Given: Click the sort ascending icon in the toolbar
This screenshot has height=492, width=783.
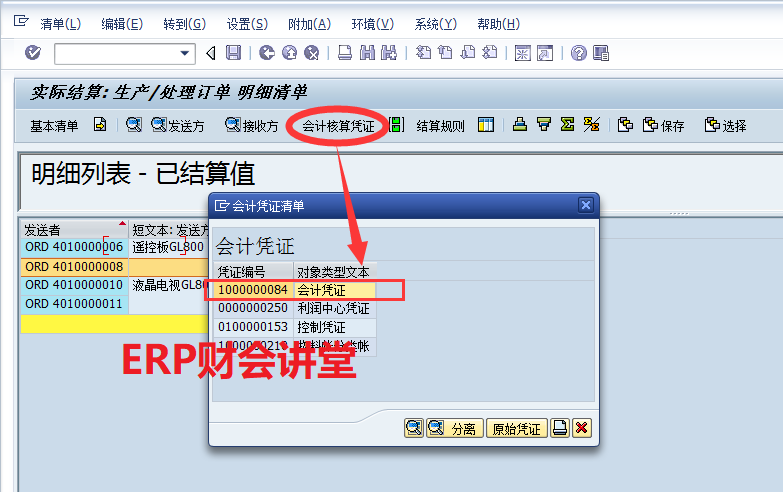Looking at the screenshot, I should pyautogui.click(x=520, y=125).
